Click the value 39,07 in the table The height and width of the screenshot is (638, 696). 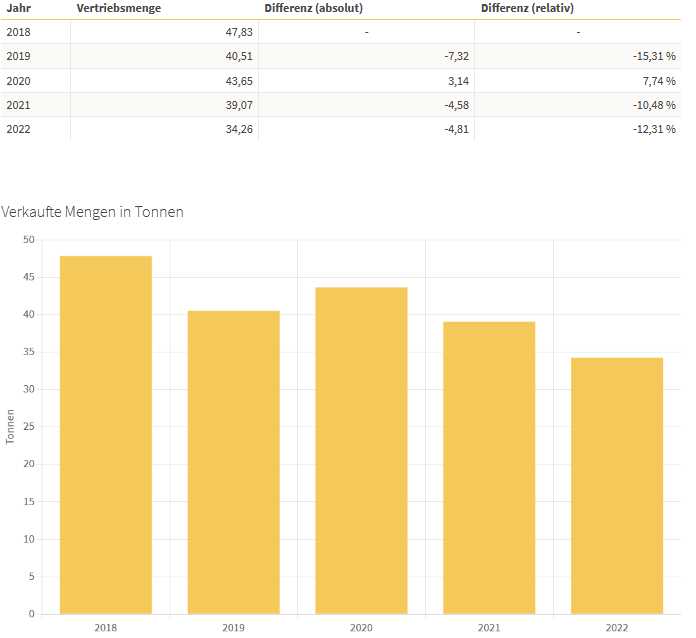[x=239, y=105]
